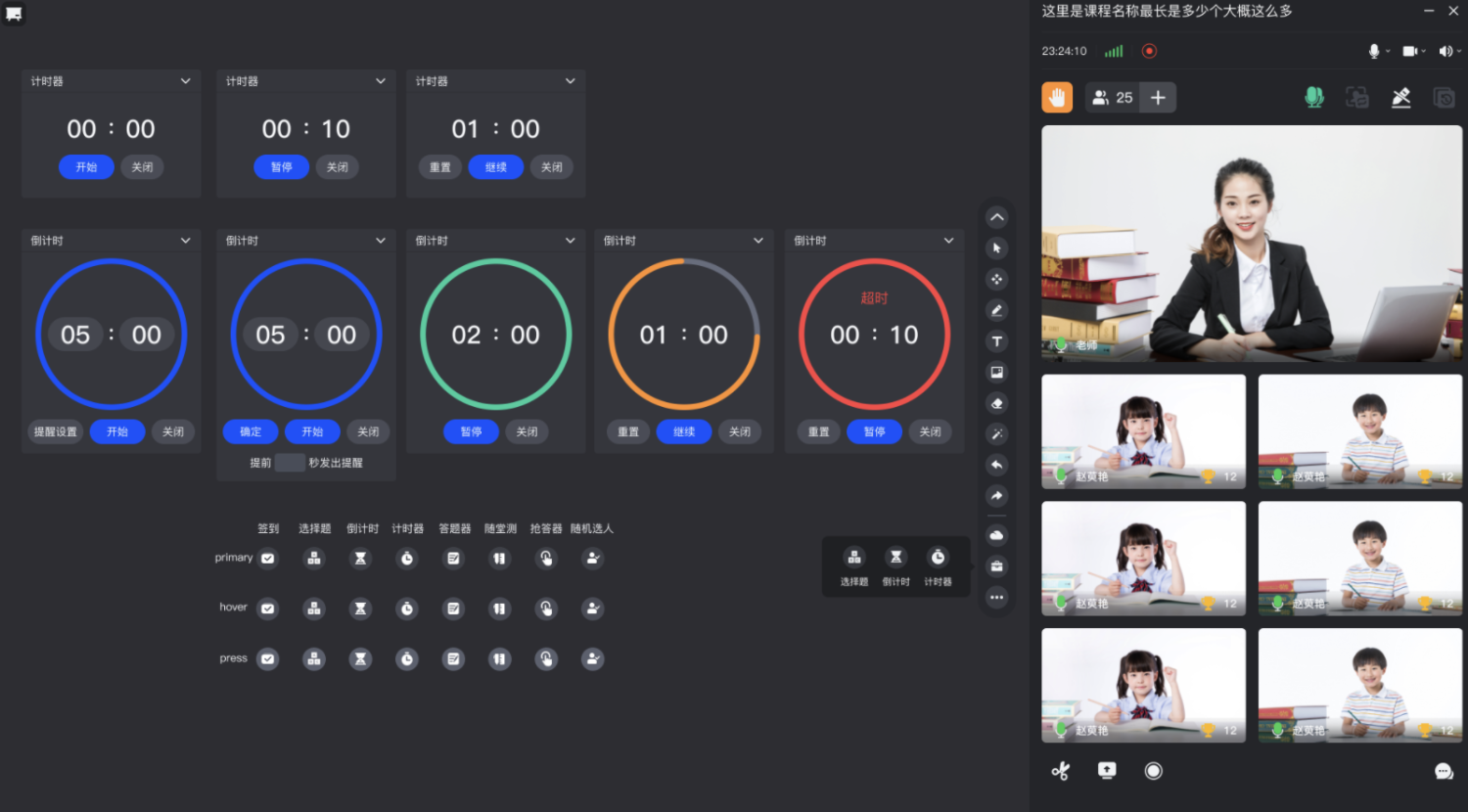Click the redo arrow in the toolbar

coord(996,496)
